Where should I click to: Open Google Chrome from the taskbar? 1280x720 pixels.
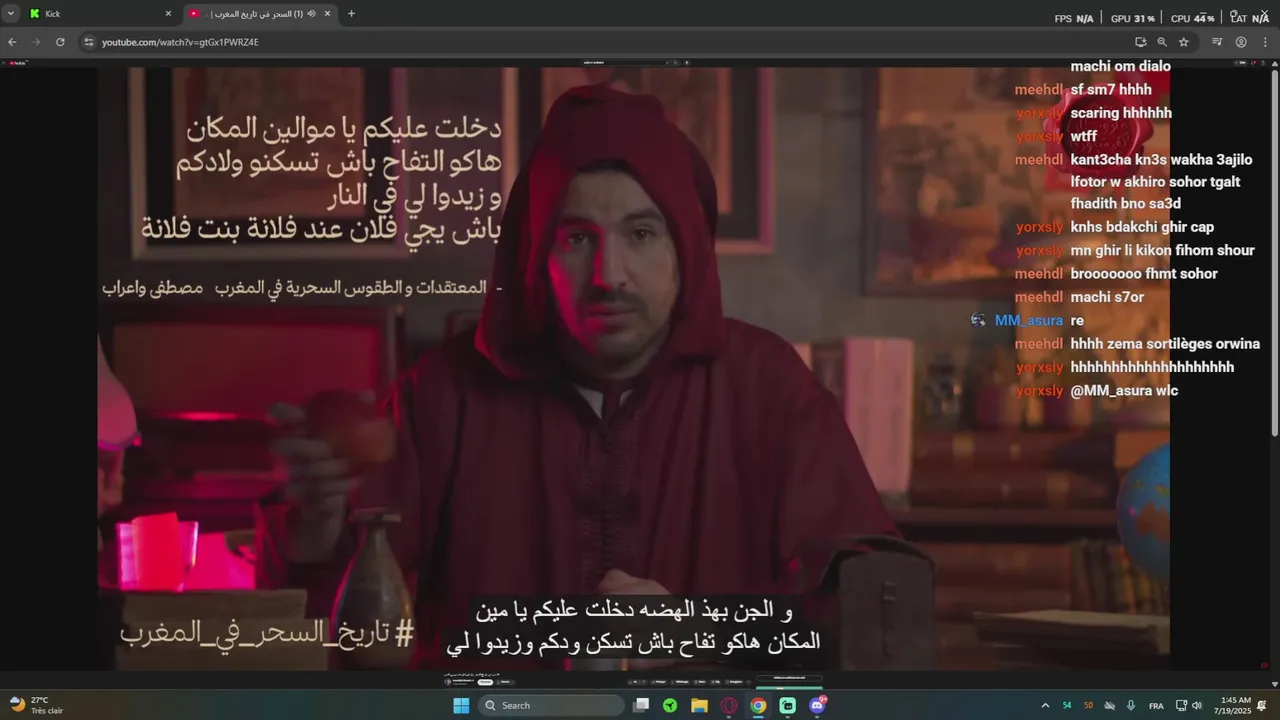click(758, 705)
